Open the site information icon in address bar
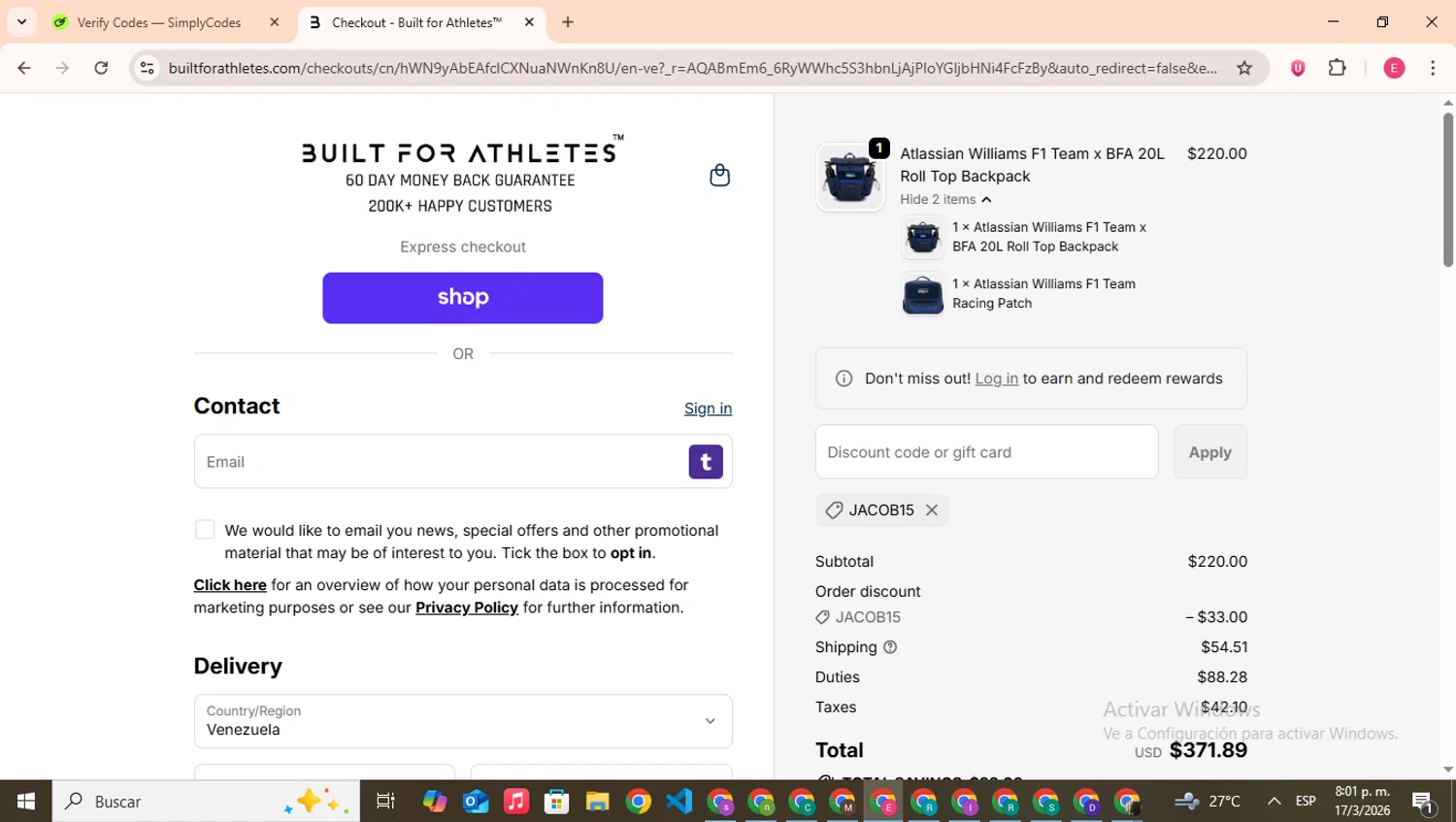This screenshot has height=822, width=1456. (x=148, y=68)
